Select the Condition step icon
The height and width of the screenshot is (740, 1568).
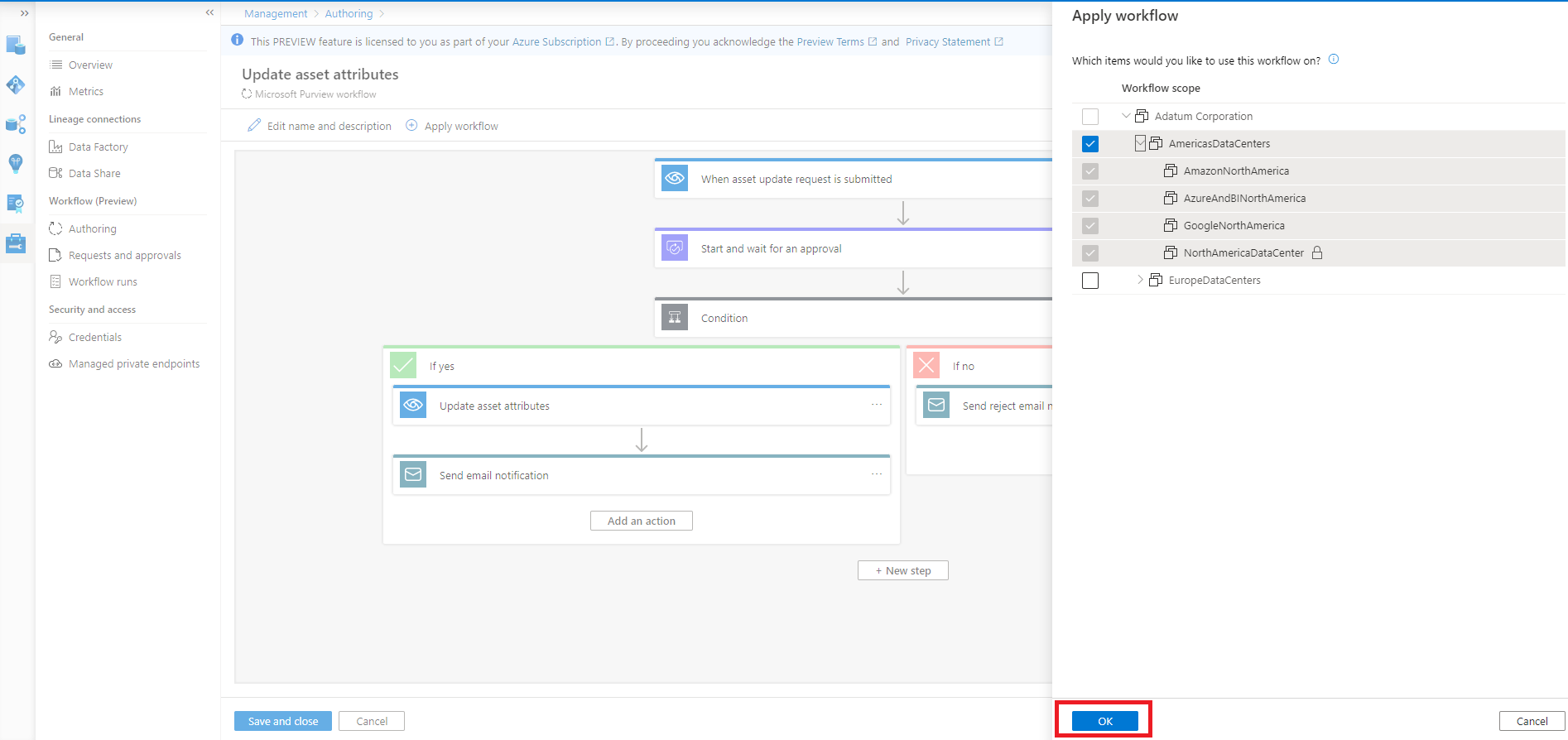point(675,318)
